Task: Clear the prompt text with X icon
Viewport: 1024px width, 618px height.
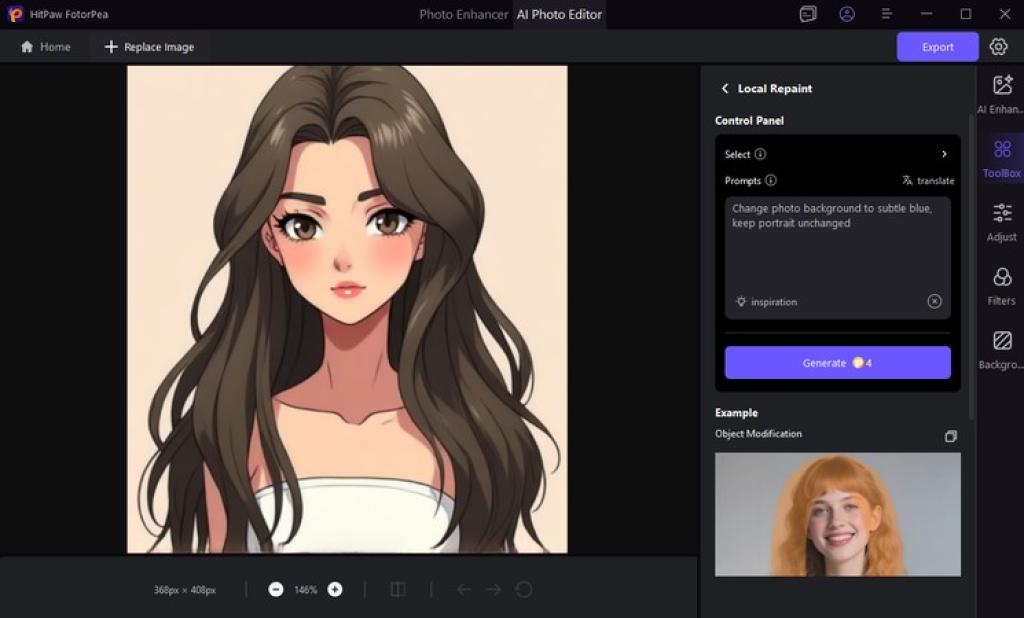Action: pos(934,301)
